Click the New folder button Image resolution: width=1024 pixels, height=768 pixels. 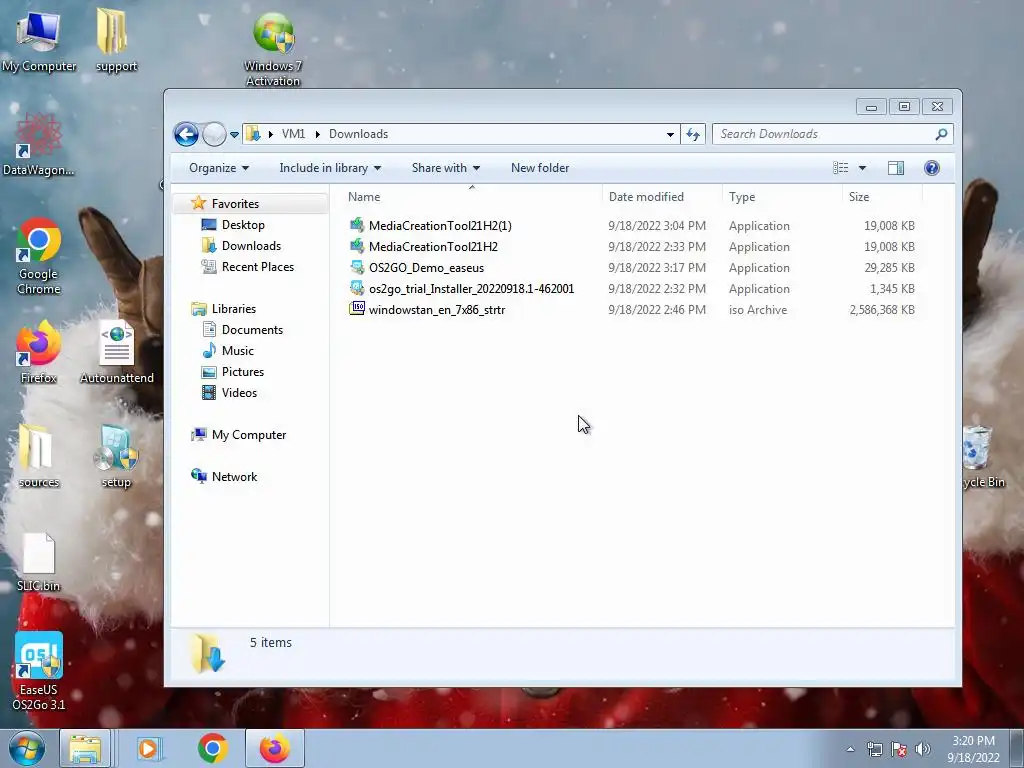[x=540, y=168]
